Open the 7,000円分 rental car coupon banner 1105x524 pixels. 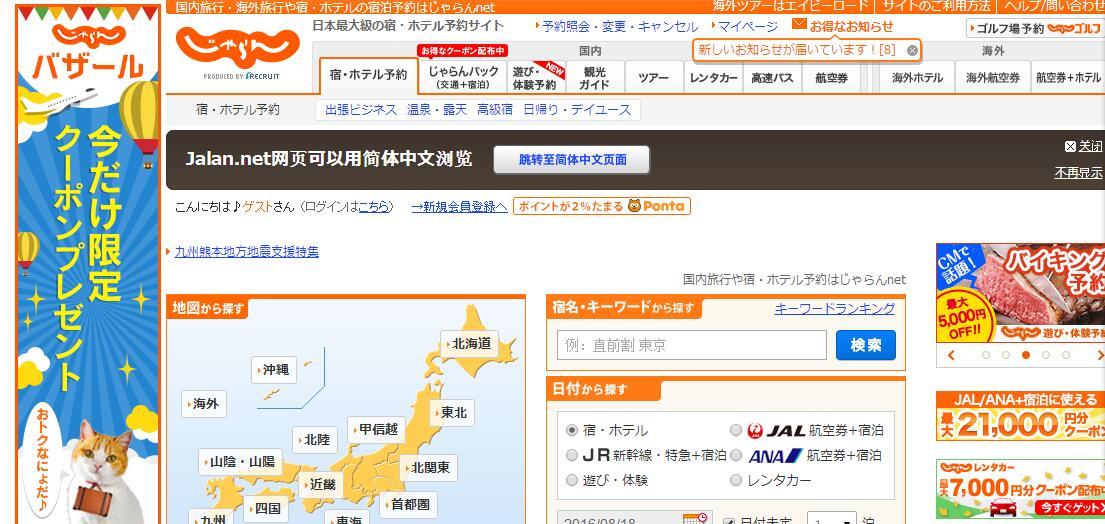tap(1020, 489)
